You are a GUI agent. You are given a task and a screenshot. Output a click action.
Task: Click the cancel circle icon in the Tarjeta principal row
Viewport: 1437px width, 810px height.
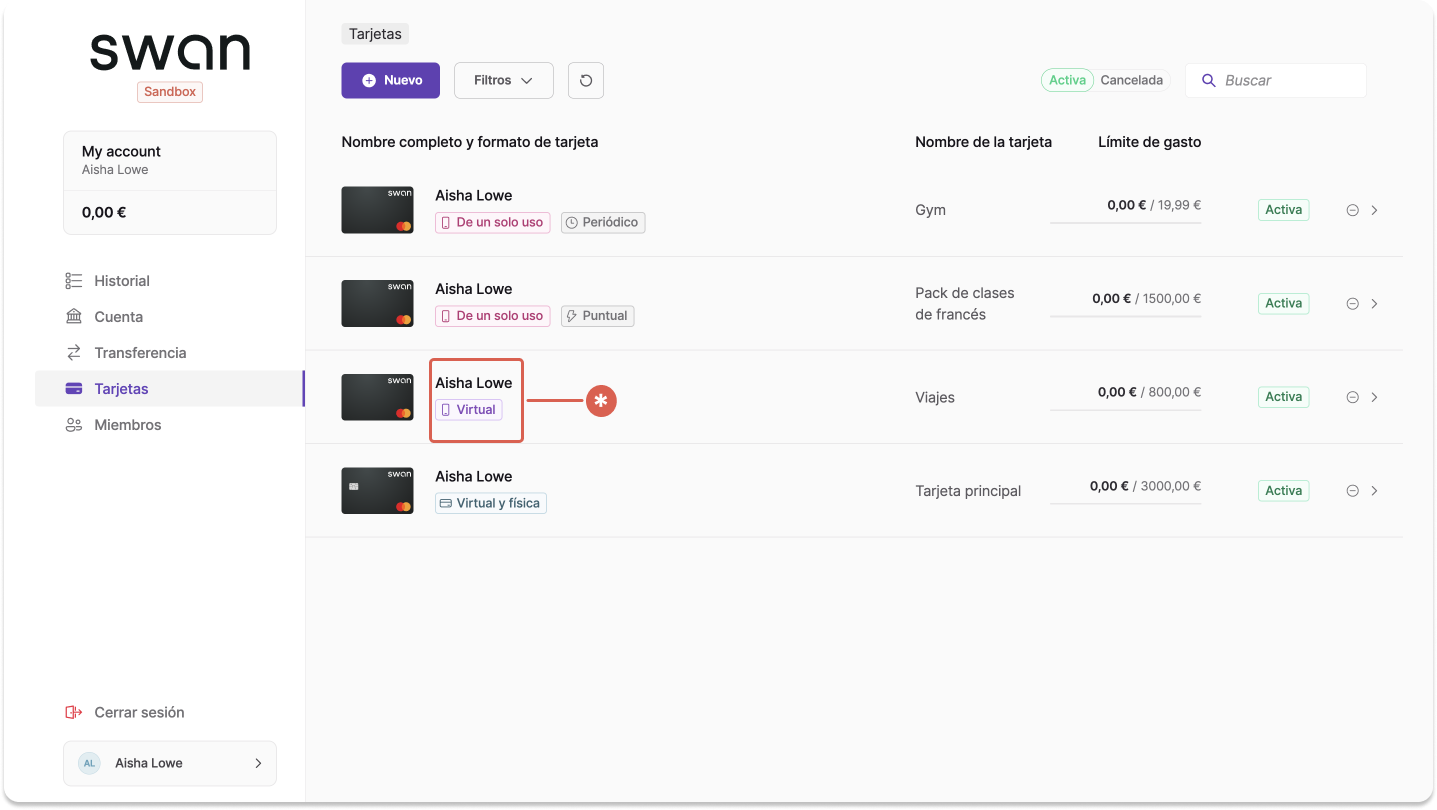[1352, 491]
